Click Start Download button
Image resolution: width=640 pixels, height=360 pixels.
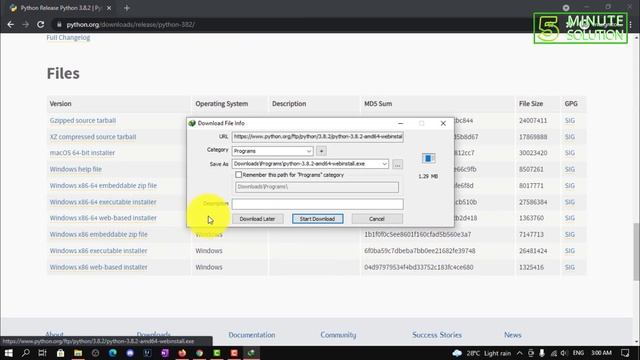pyautogui.click(x=318, y=219)
